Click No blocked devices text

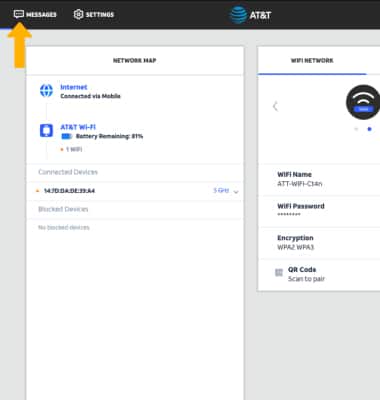click(64, 227)
